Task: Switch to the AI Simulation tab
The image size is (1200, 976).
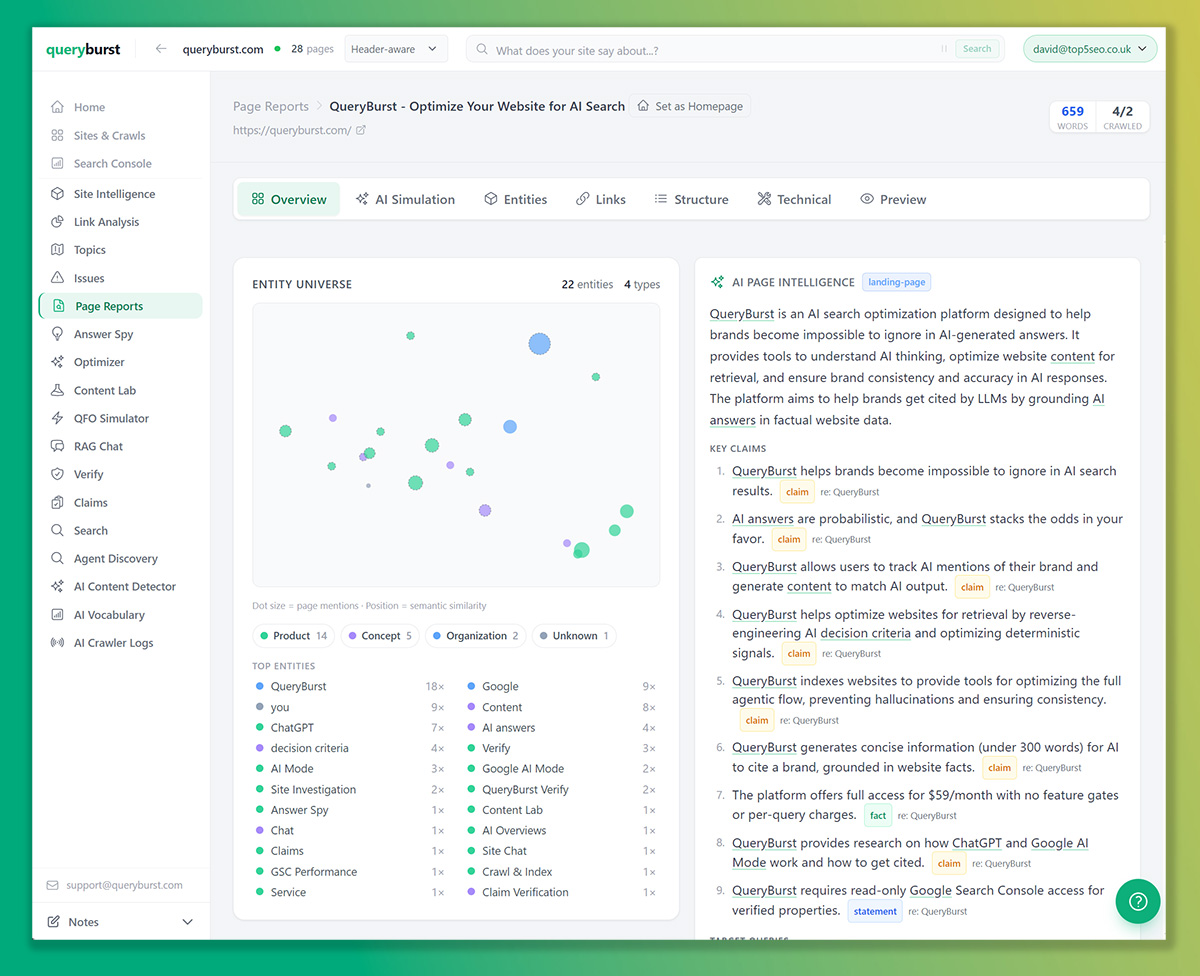Action: click(x=405, y=199)
